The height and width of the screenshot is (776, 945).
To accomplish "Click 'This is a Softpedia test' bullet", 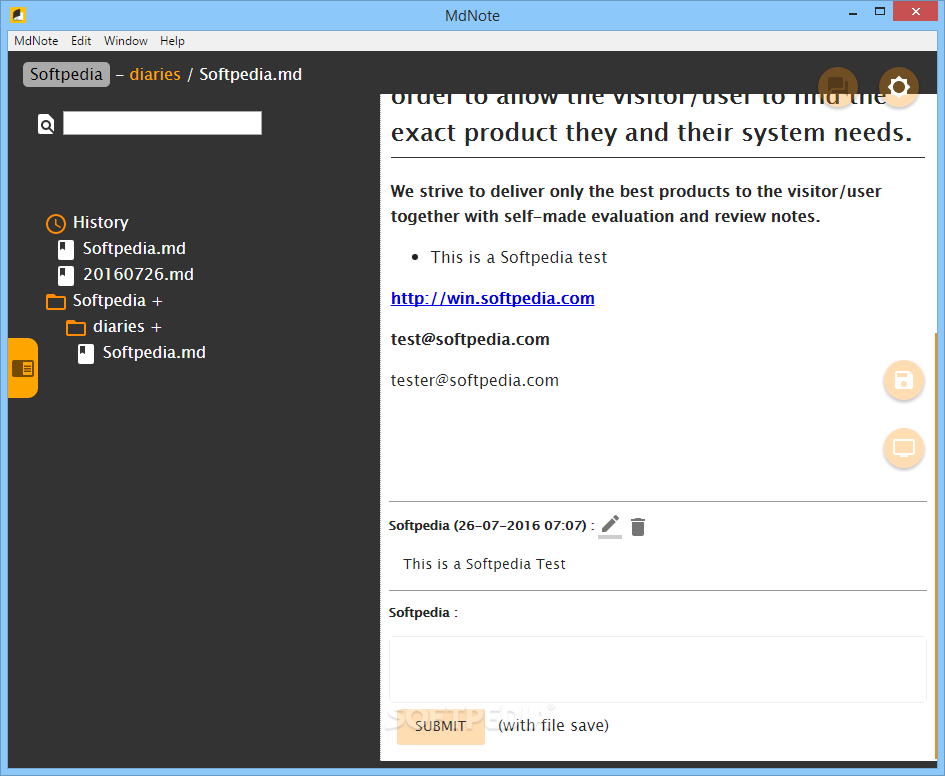I will coord(518,257).
